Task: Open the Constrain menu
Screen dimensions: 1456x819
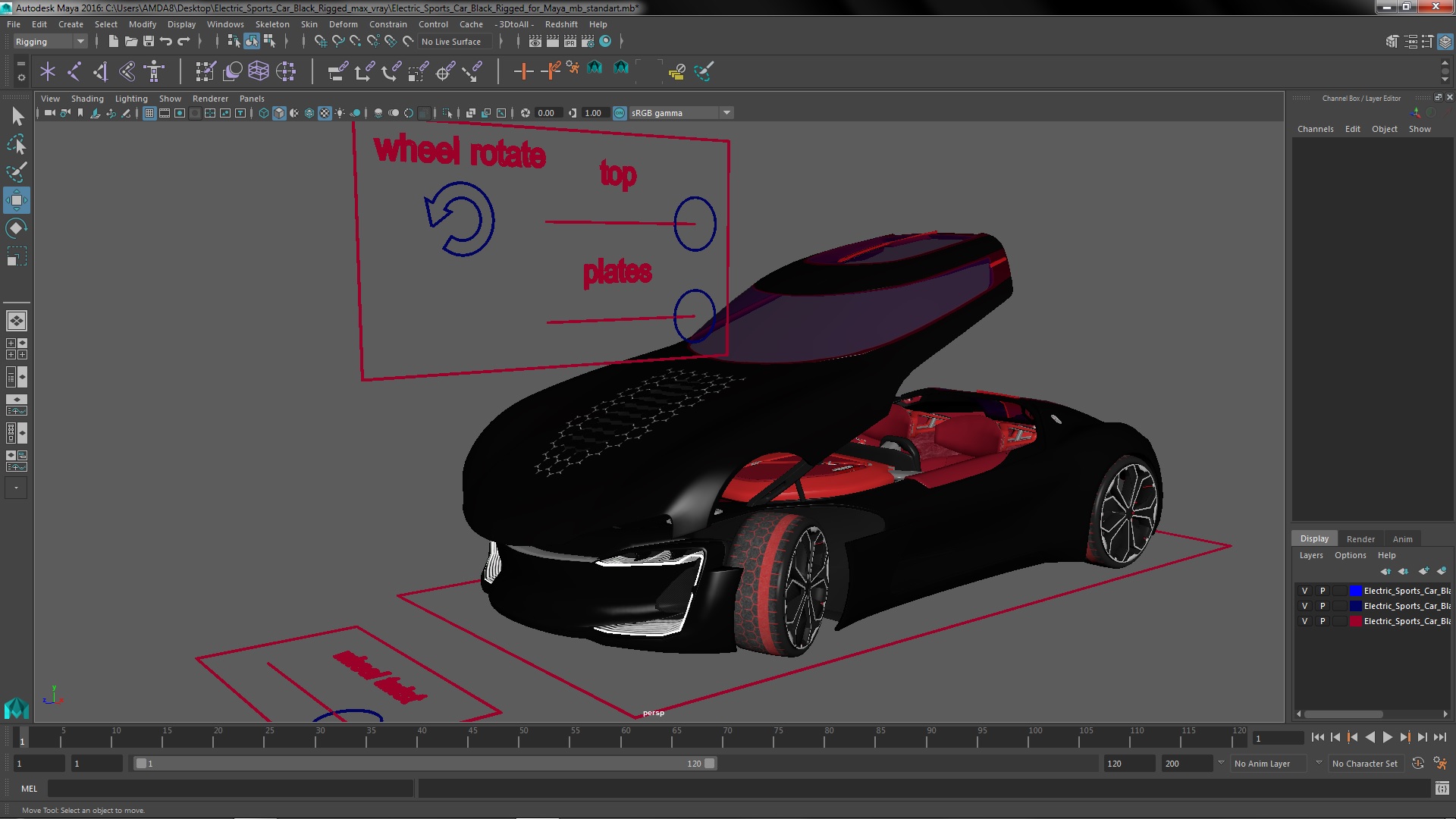Action: pos(388,24)
